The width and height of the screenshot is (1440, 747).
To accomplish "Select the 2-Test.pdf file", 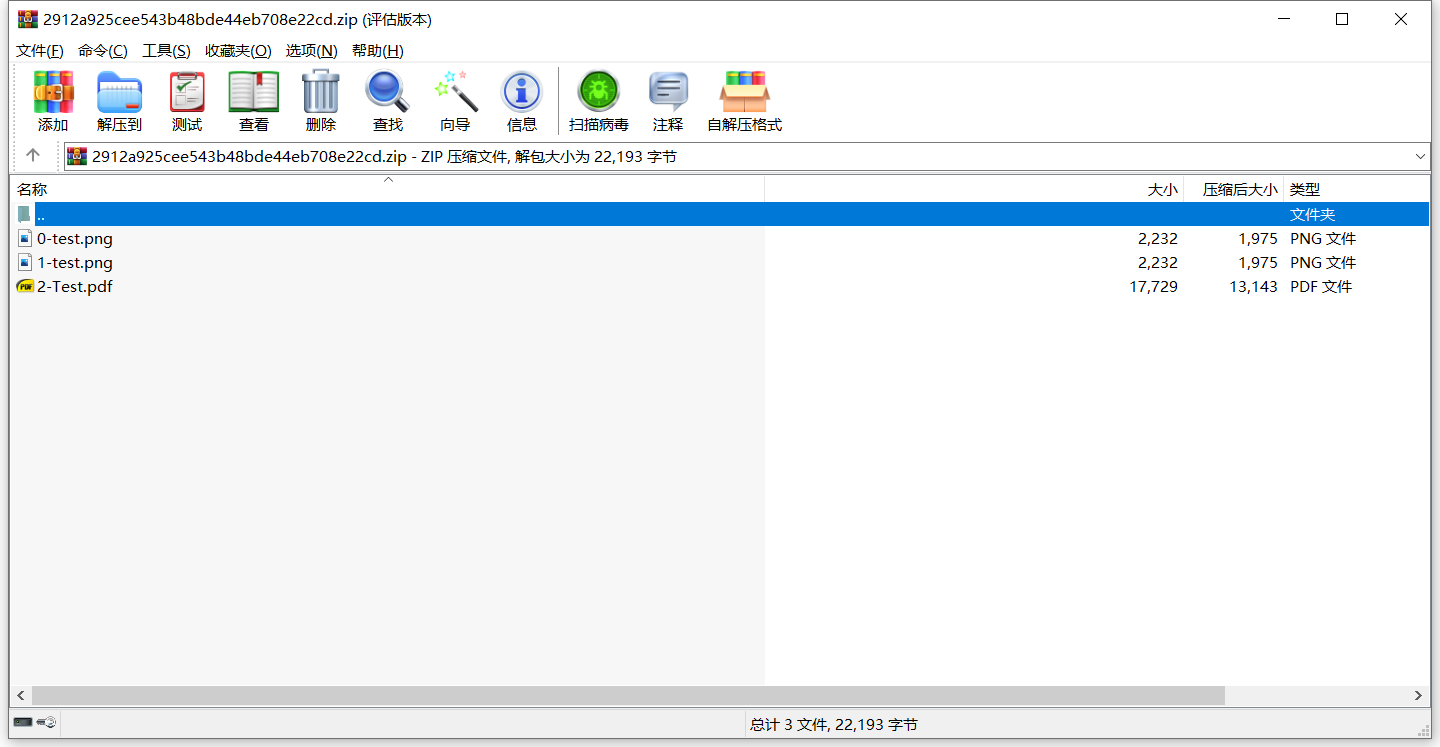I will coord(74,287).
